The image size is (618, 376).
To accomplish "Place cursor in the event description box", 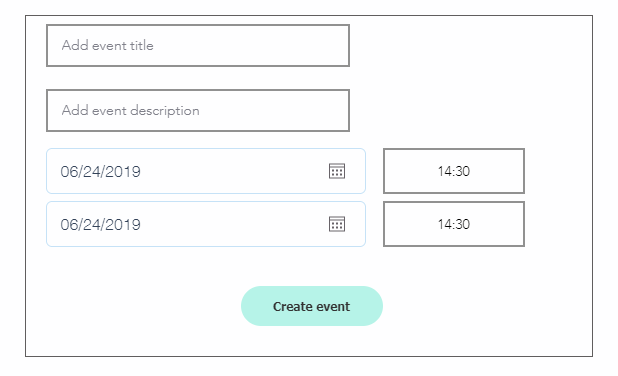I will tap(198, 110).
